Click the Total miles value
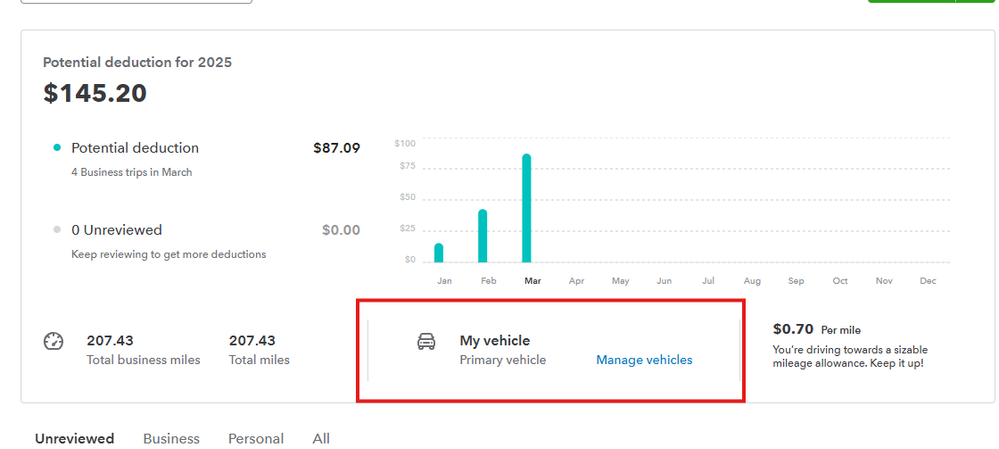 (252, 341)
